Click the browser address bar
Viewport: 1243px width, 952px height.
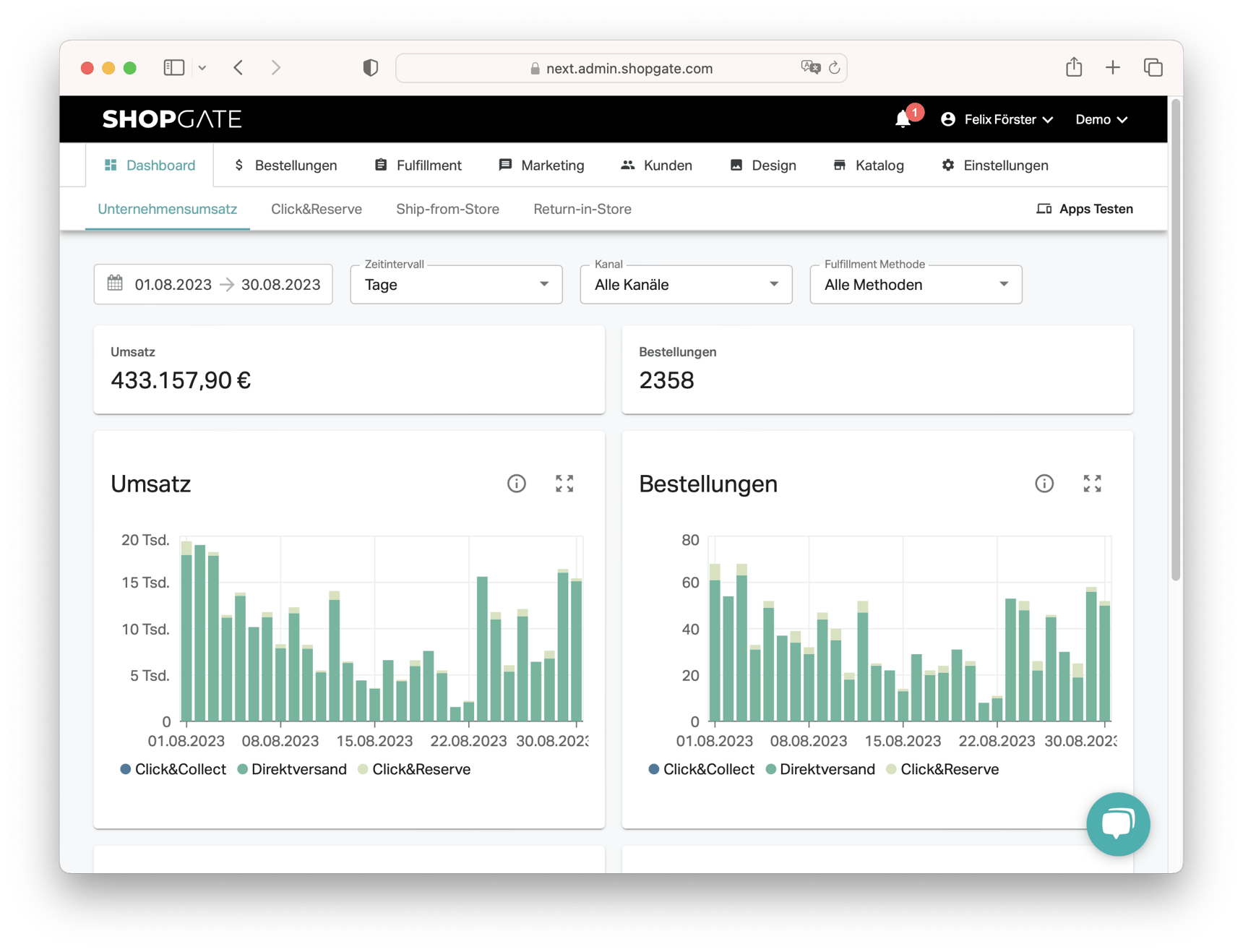click(621, 68)
